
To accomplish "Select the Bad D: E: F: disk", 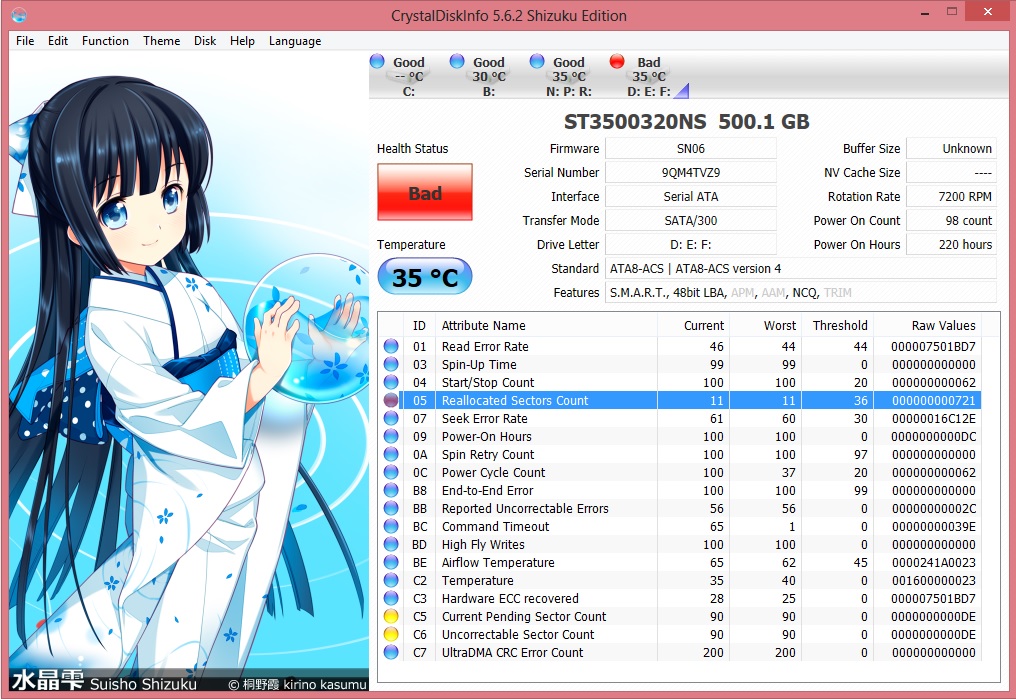I will pos(649,76).
